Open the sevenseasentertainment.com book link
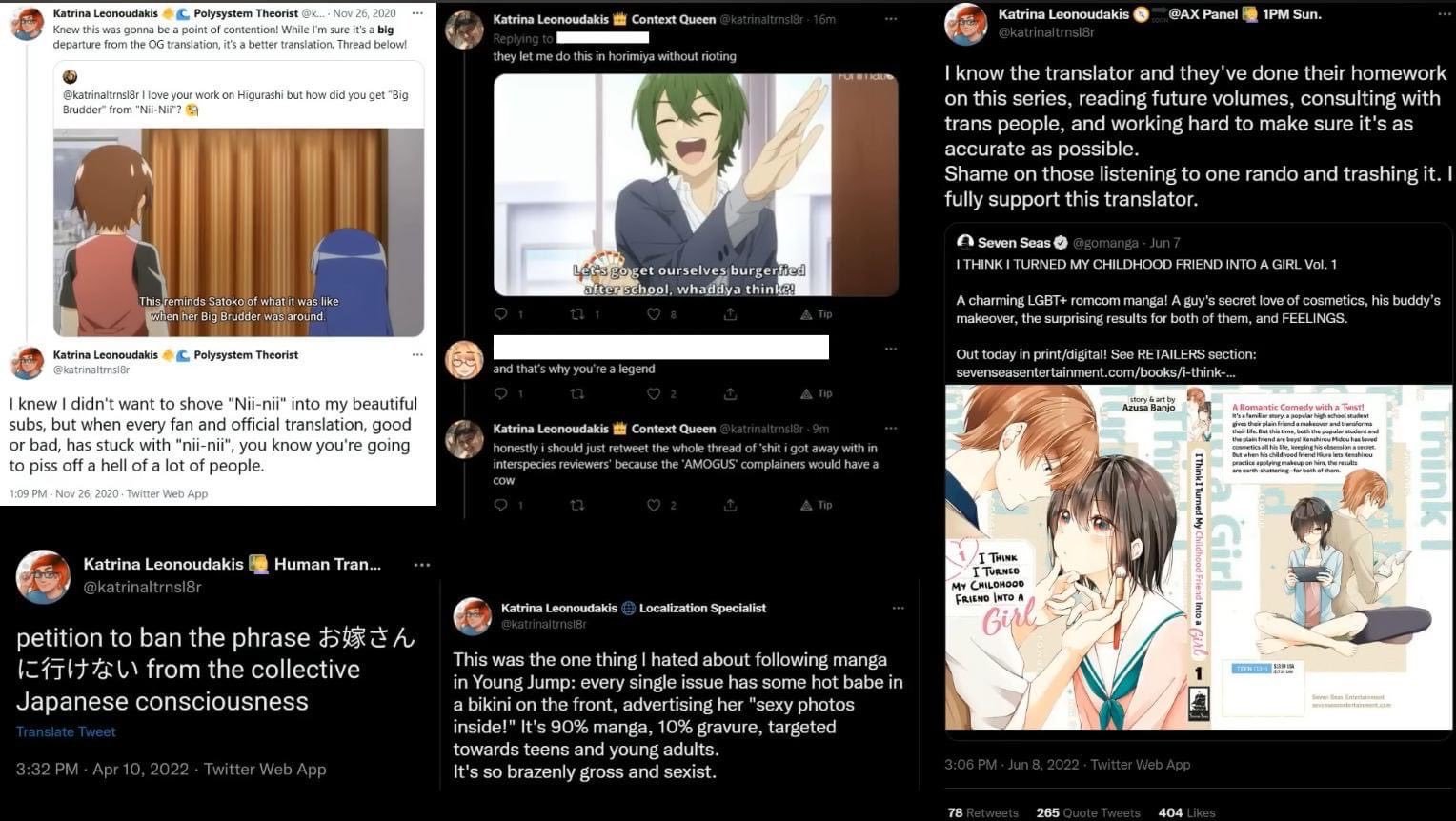This screenshot has width=1456, height=821. (1096, 372)
